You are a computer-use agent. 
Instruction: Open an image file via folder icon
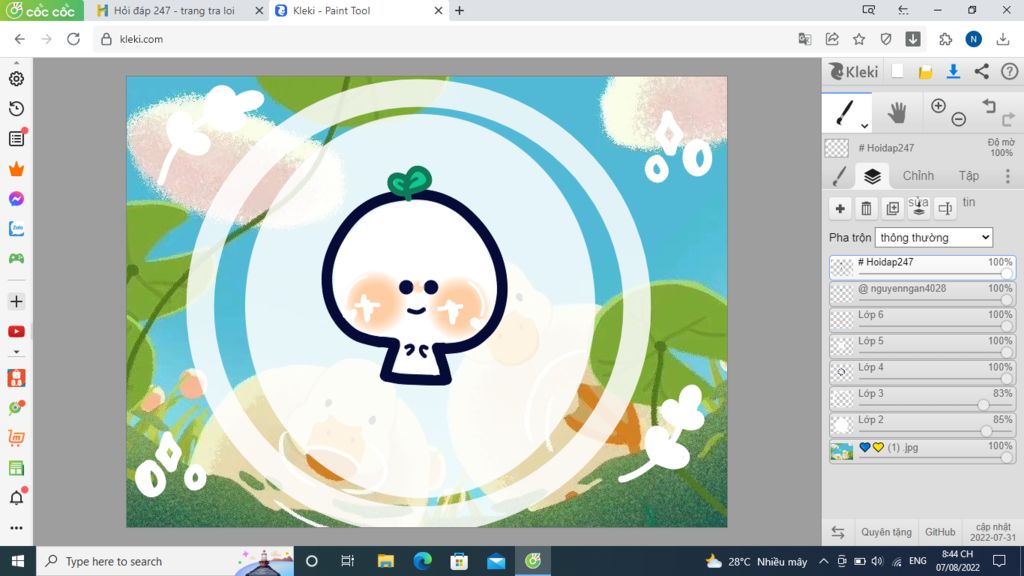click(925, 72)
